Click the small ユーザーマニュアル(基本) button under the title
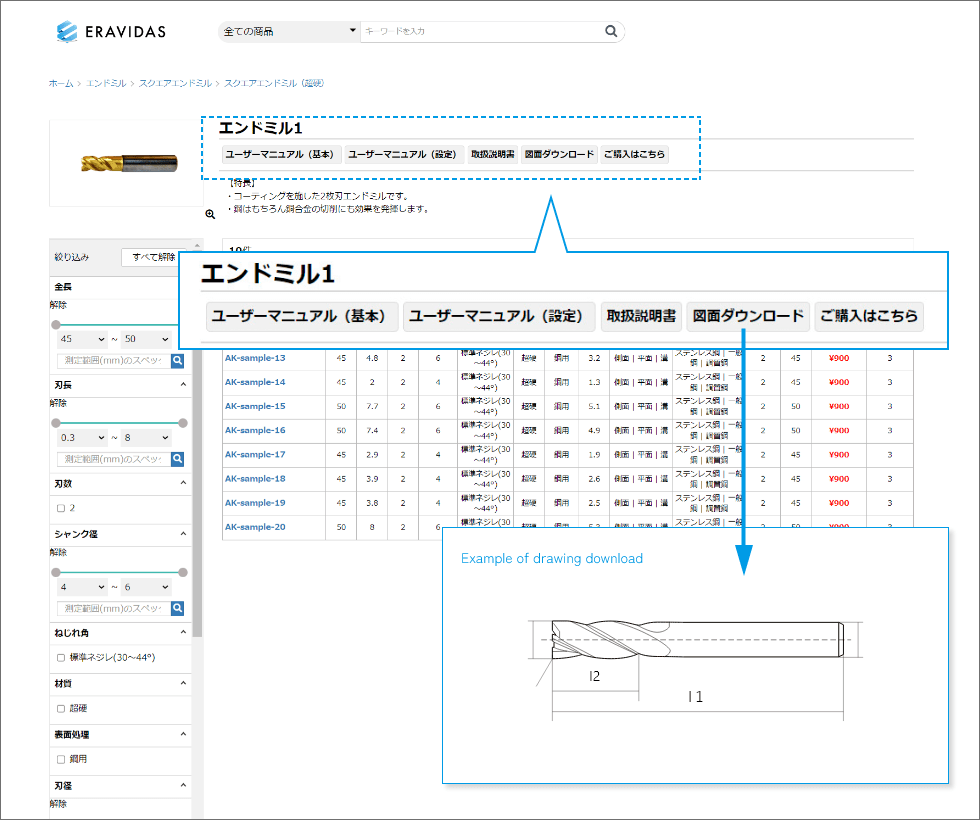This screenshot has width=980, height=820. point(281,154)
